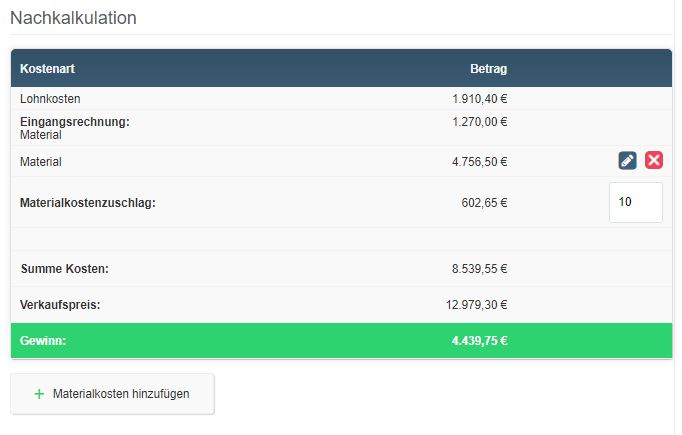Viewport: 682px width, 435px height.
Task: Select the Lohnkosten row label
Action: 50,99
